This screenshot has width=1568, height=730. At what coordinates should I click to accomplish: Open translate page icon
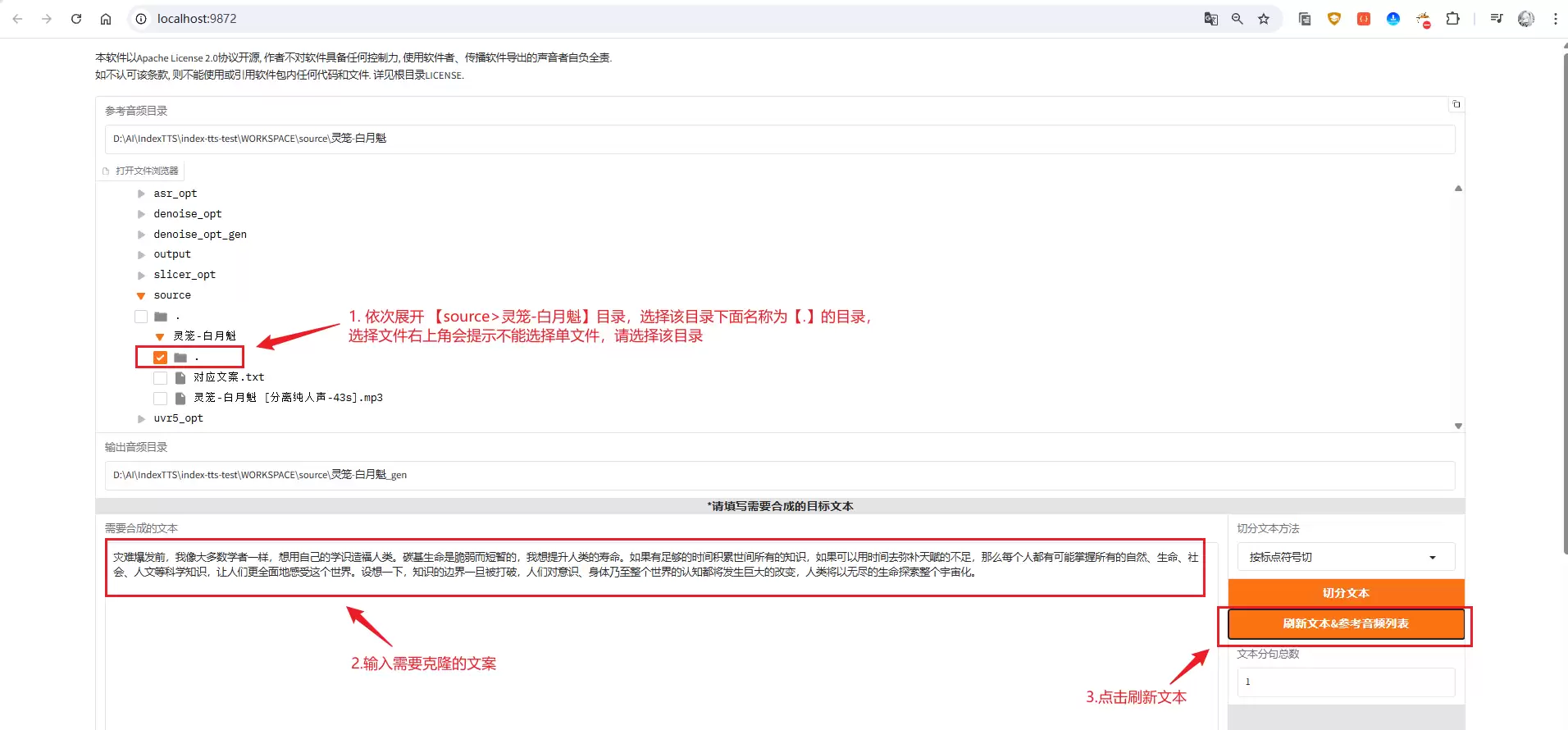click(x=1210, y=19)
